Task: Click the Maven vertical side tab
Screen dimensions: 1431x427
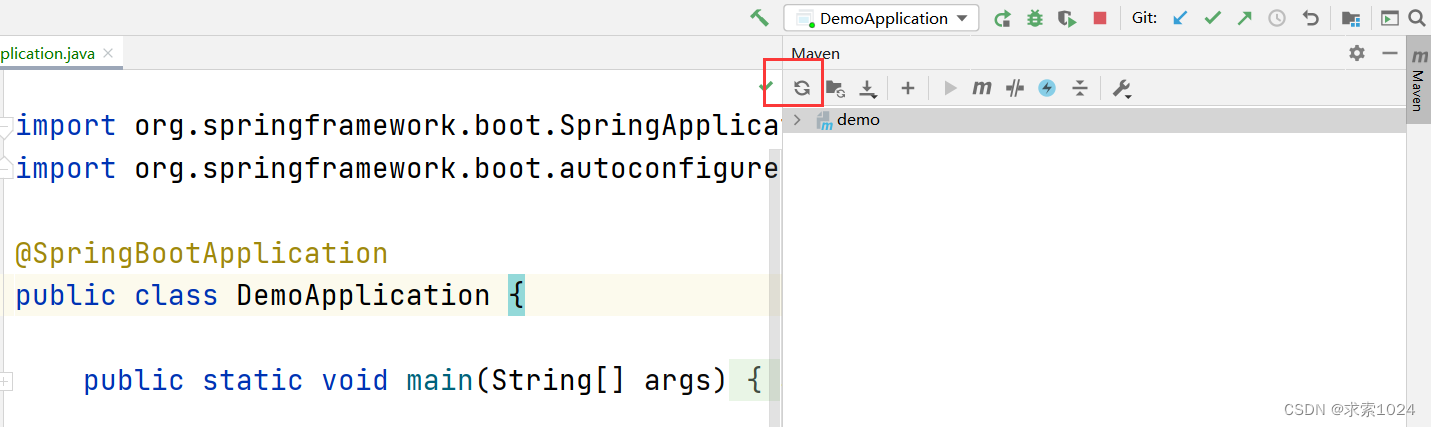Action: pyautogui.click(x=1418, y=80)
